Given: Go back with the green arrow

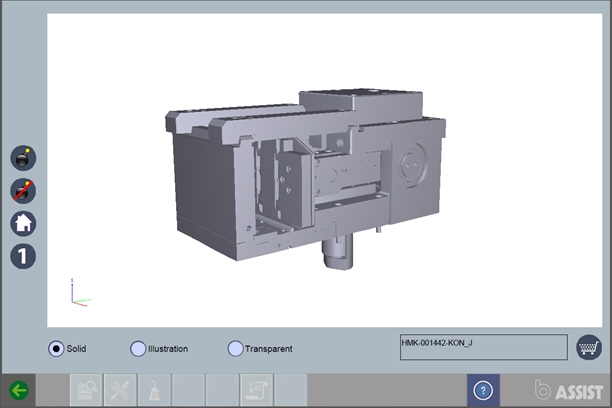Looking at the screenshot, I should 19,390.
